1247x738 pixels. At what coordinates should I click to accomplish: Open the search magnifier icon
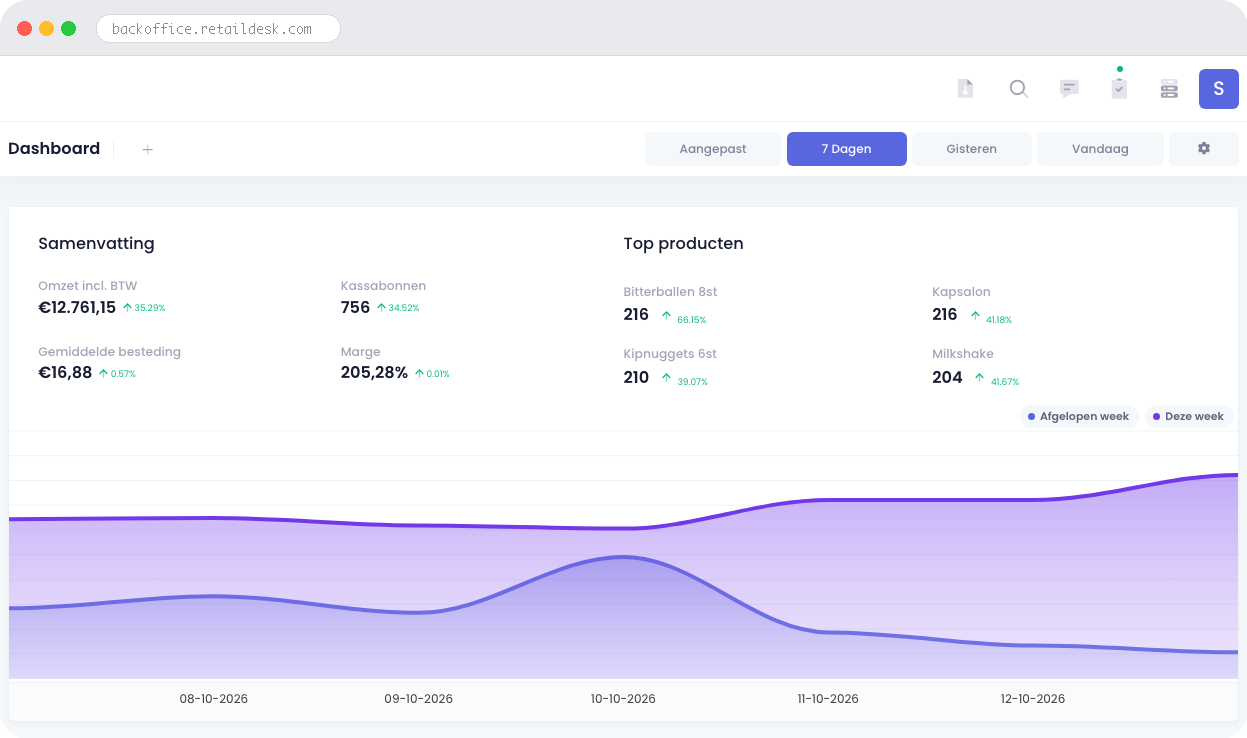[x=1018, y=89]
